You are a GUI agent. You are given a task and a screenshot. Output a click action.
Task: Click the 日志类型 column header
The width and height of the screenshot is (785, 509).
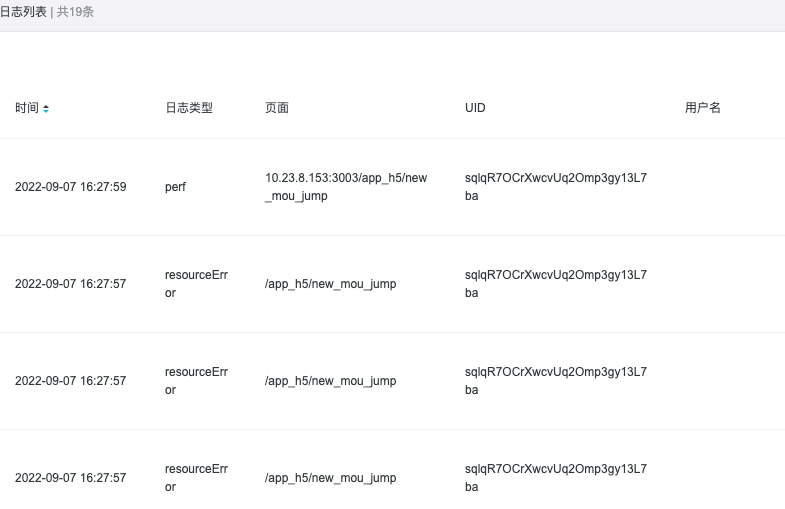tap(189, 108)
